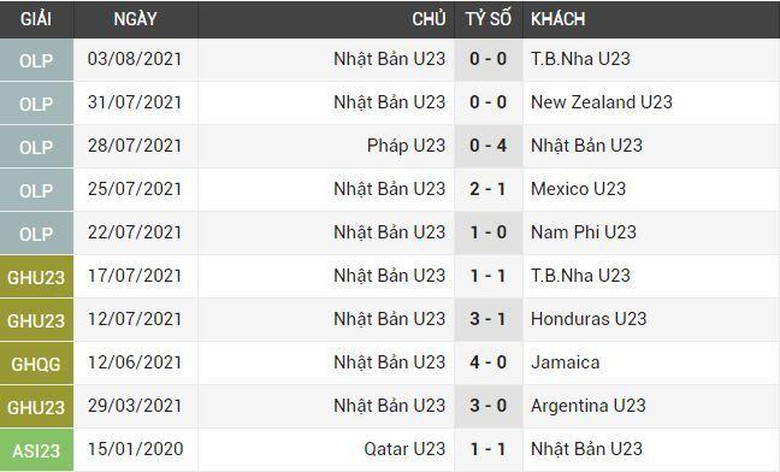Click the GHU23 badge dated 29/03/2021
This screenshot has width=780, height=472.
point(36,406)
